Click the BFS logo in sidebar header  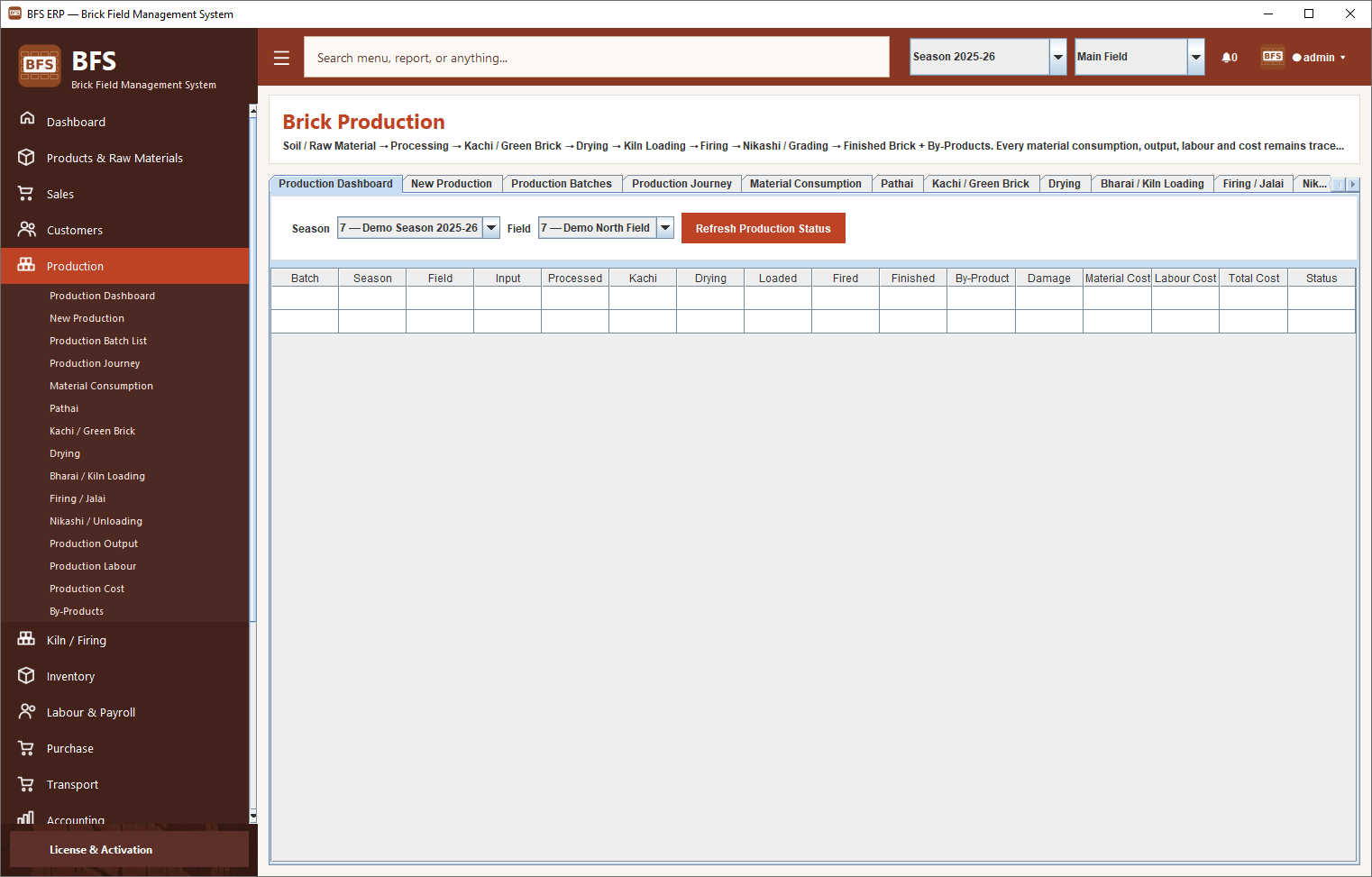(40, 66)
